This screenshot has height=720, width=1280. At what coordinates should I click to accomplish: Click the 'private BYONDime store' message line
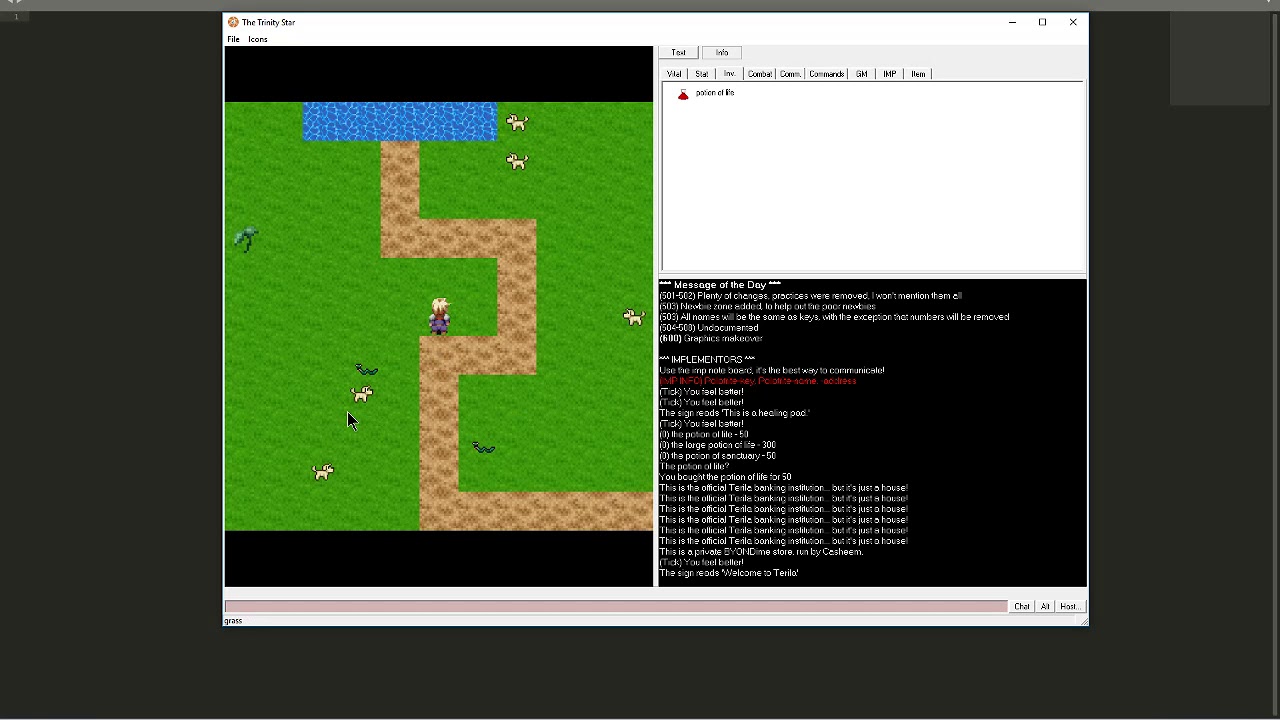point(761,552)
